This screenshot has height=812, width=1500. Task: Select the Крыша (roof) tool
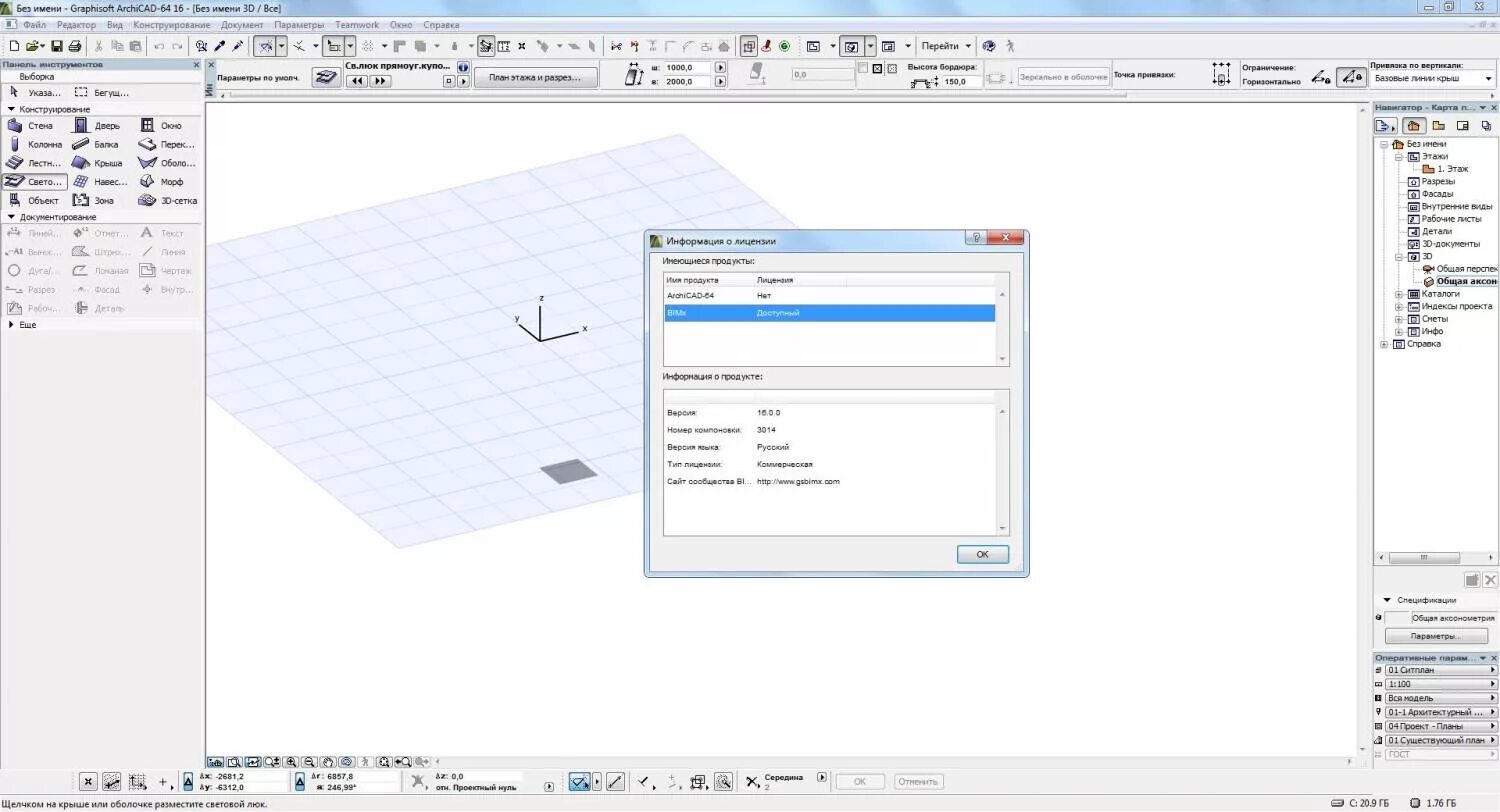[x=98, y=163]
